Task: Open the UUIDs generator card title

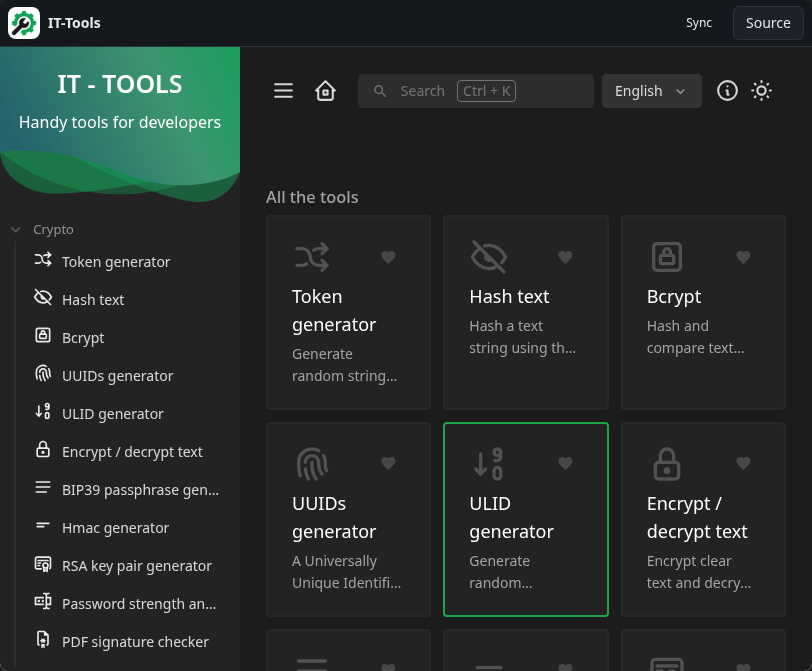Action: (x=334, y=518)
